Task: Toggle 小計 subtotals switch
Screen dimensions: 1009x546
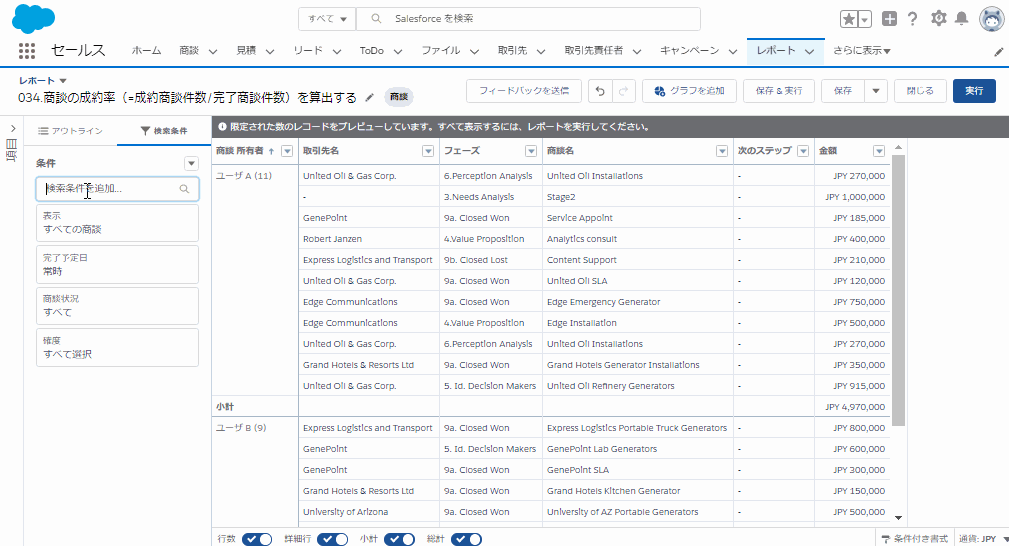Action: point(399,539)
